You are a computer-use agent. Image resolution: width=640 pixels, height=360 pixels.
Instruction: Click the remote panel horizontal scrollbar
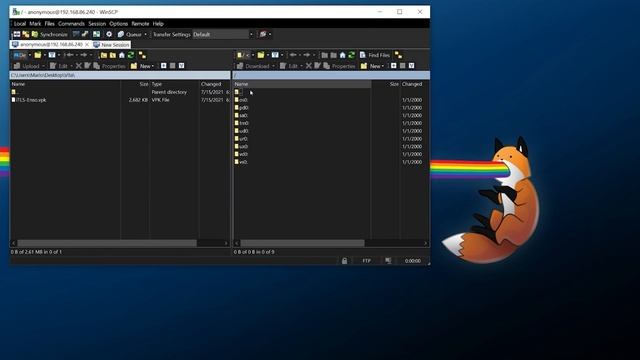pyautogui.click(x=302, y=243)
